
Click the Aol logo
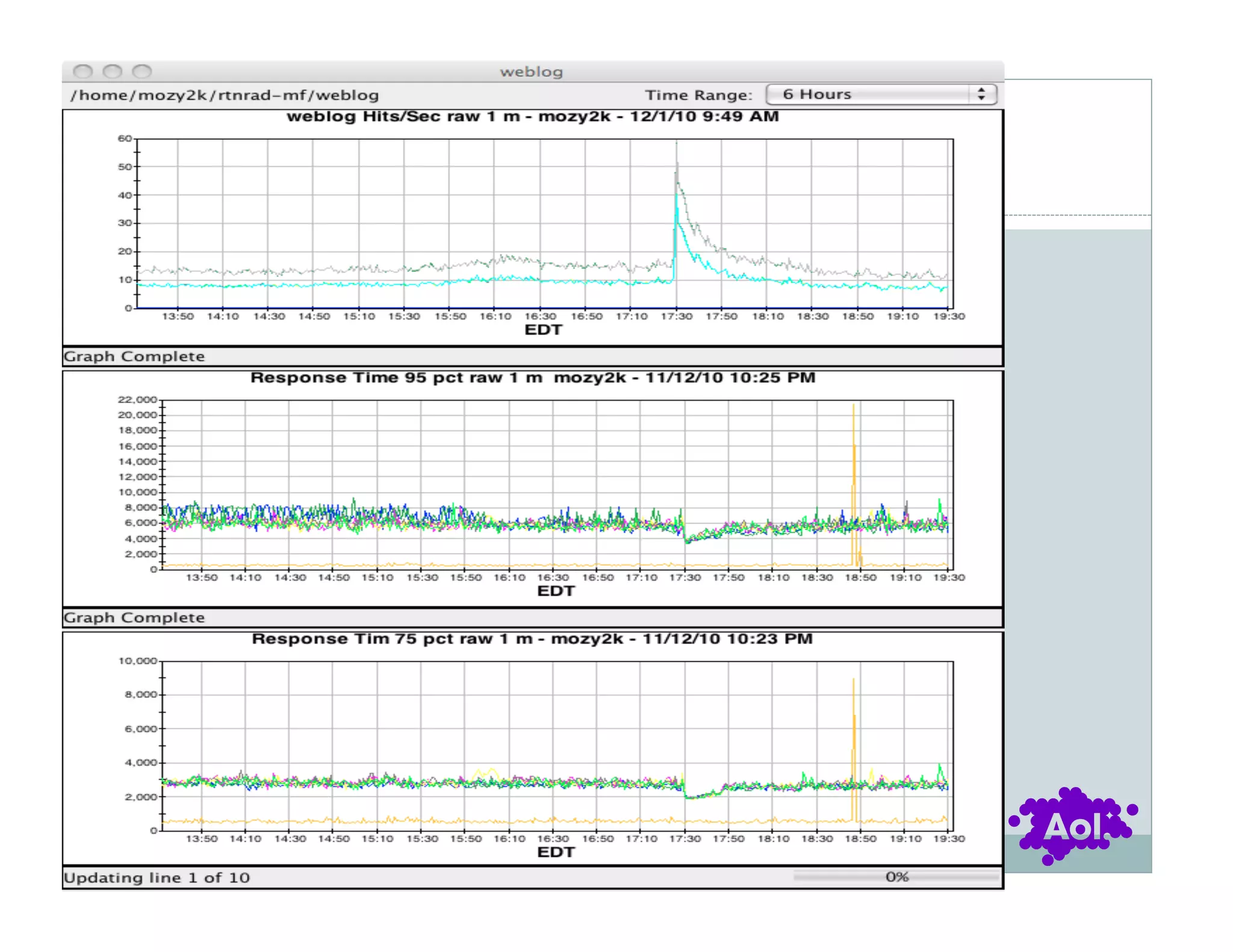click(1074, 826)
